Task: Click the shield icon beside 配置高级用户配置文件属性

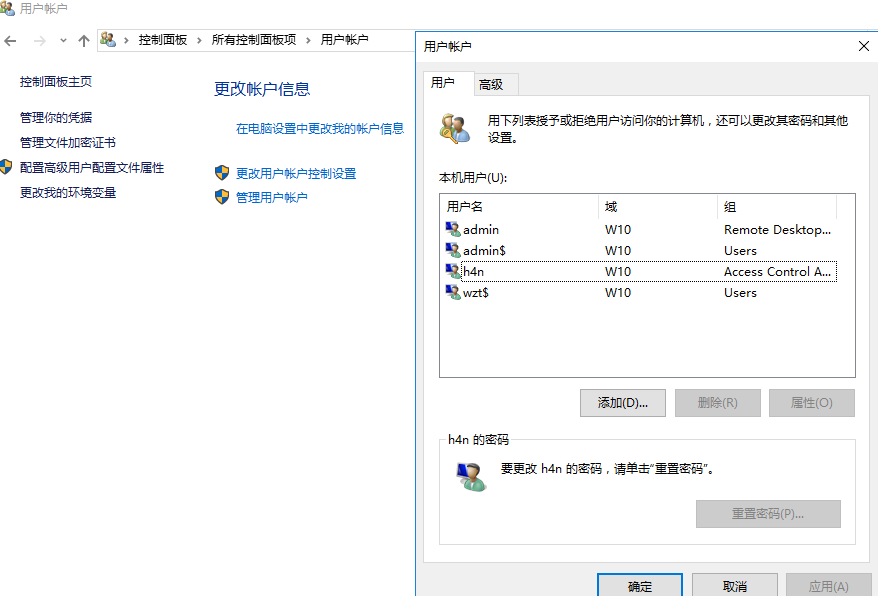Action: (7, 168)
